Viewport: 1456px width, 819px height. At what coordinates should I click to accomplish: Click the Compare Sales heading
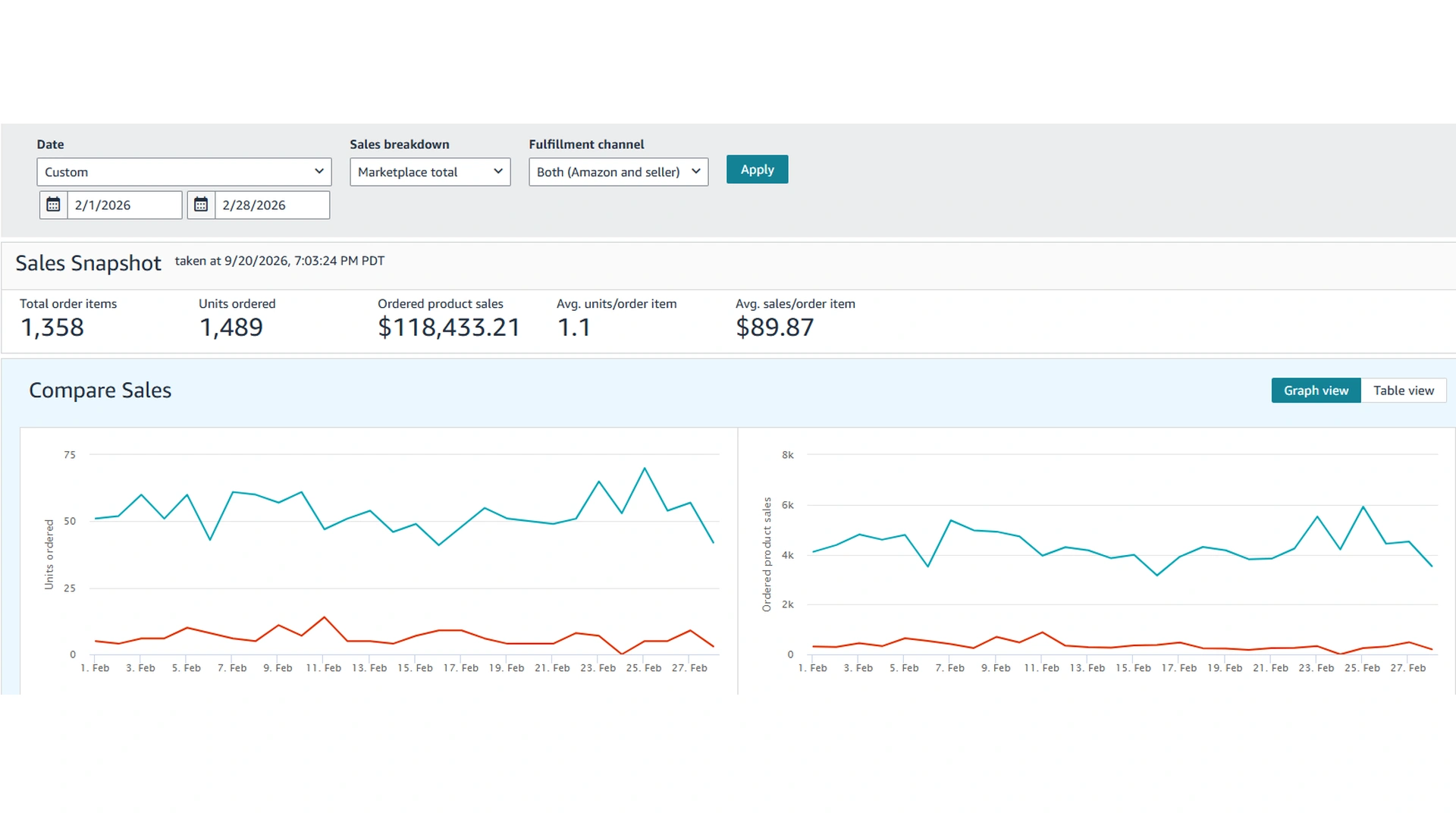(100, 391)
